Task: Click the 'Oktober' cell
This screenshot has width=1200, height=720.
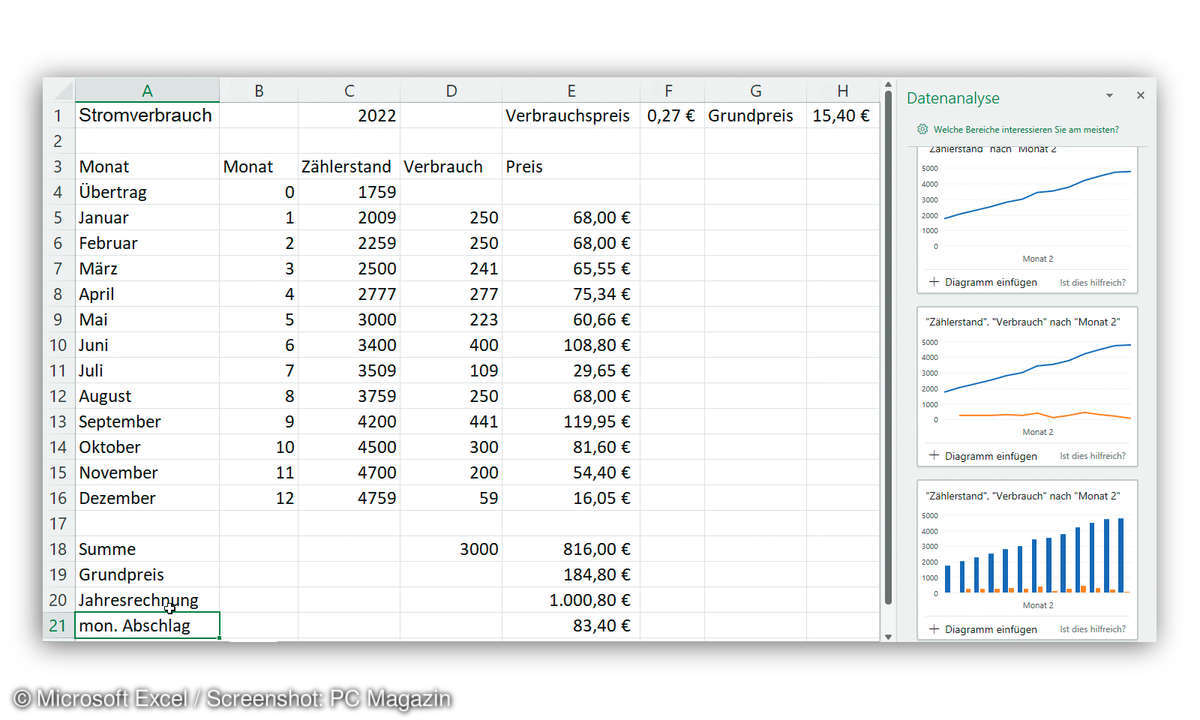Action: (x=147, y=447)
